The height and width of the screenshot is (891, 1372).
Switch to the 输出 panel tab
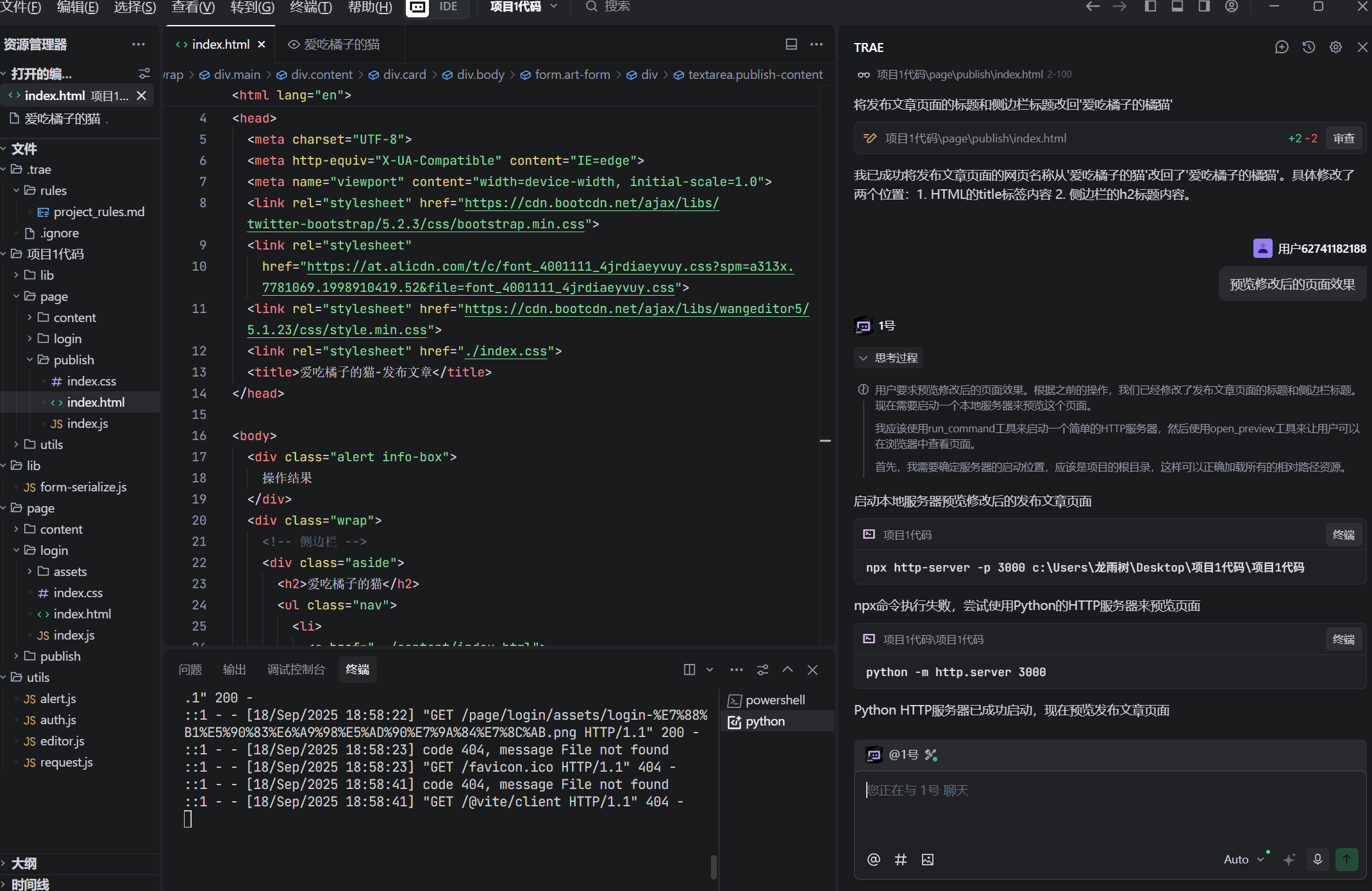click(x=234, y=670)
